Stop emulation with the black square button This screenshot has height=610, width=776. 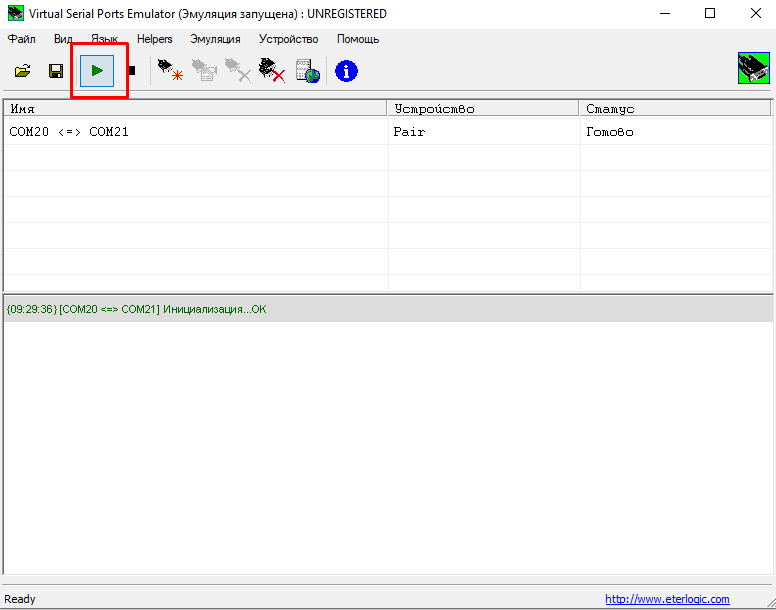coord(132,71)
